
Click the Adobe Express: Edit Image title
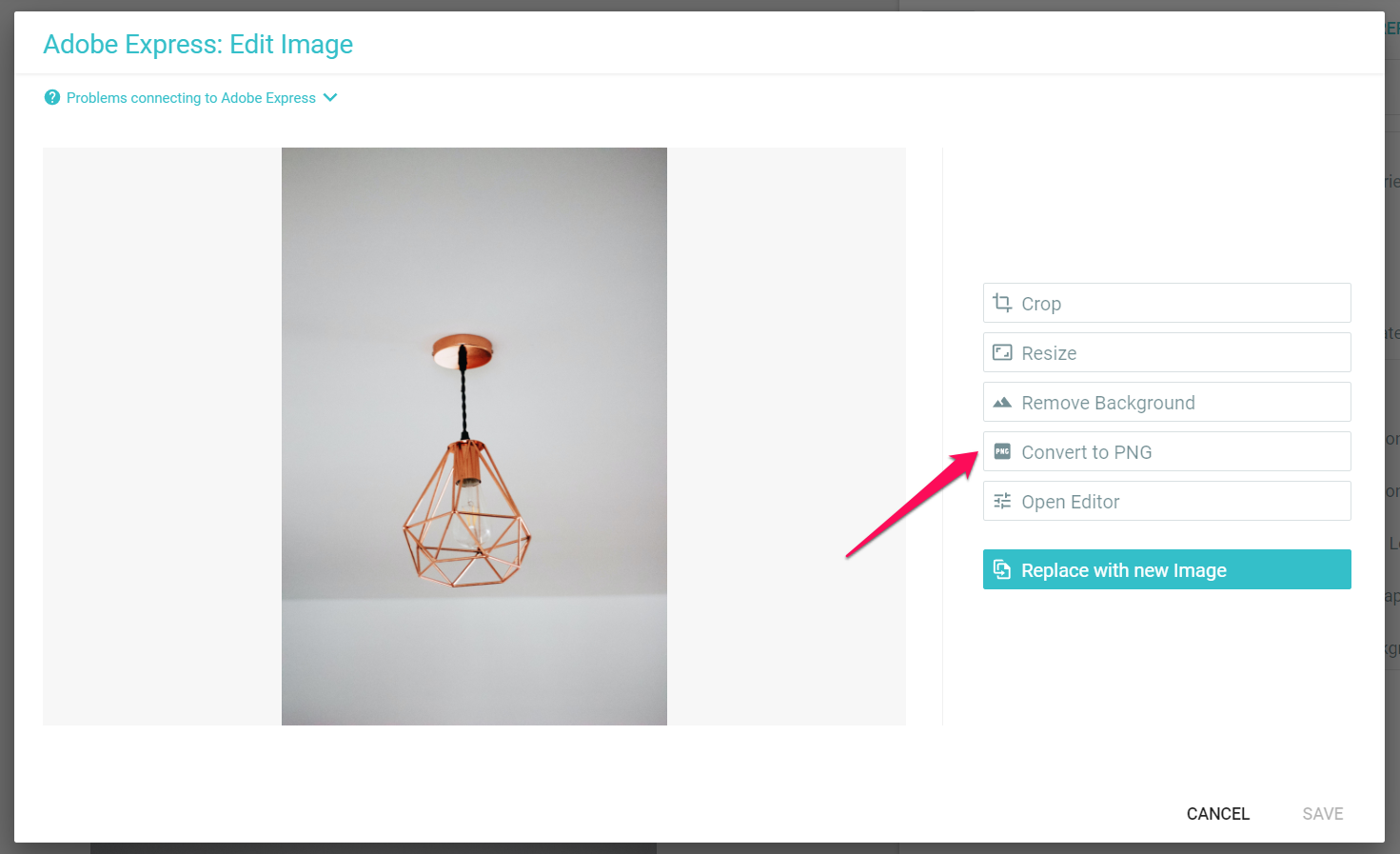coord(198,45)
